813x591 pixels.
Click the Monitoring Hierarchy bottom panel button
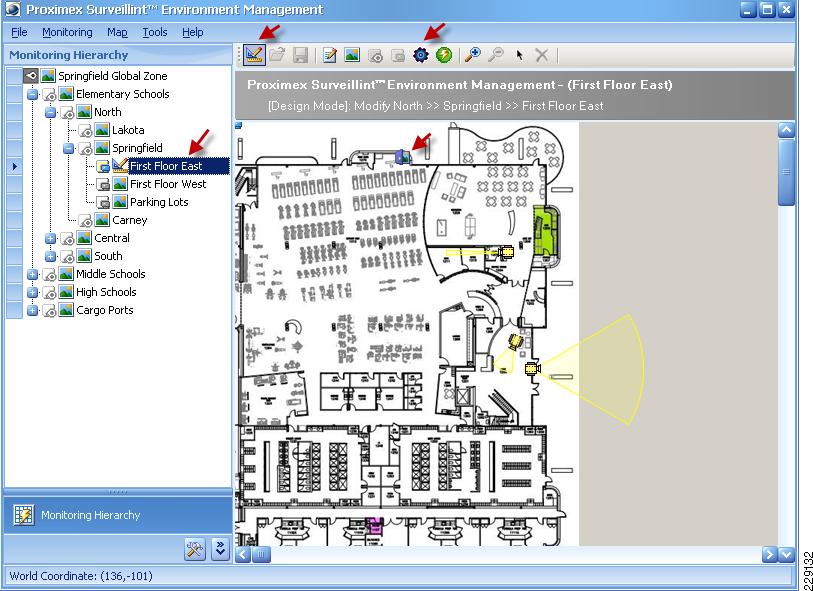coord(118,515)
